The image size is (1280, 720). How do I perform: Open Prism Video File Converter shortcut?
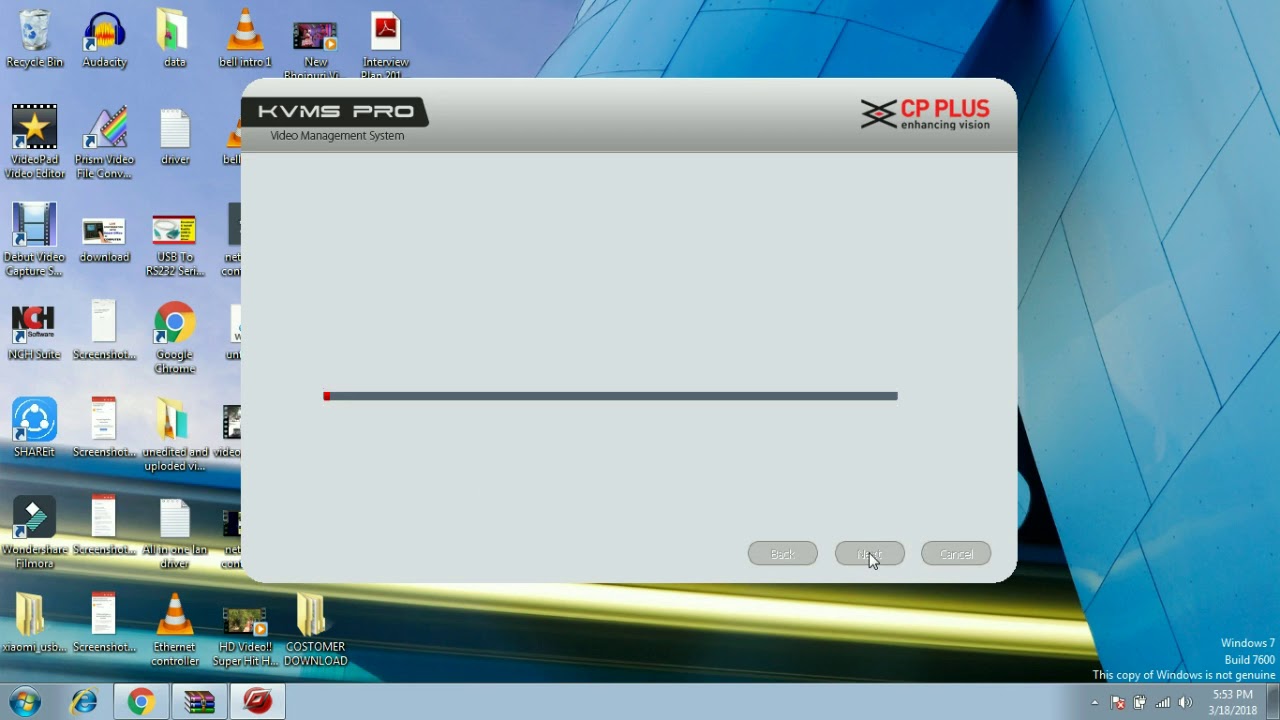(x=105, y=141)
